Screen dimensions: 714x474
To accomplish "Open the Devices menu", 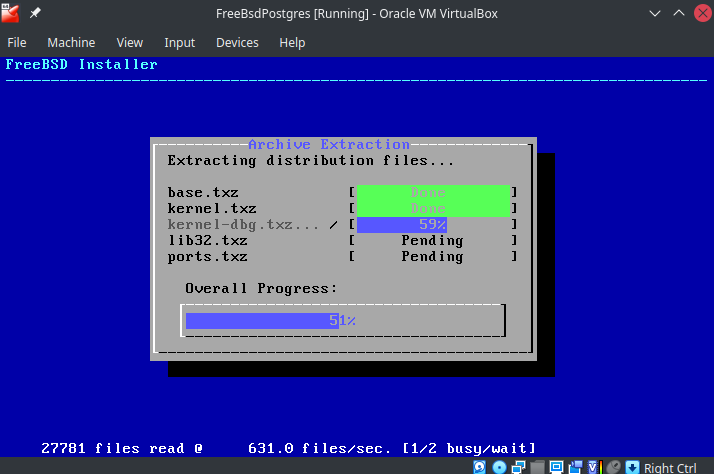I will tap(237, 42).
